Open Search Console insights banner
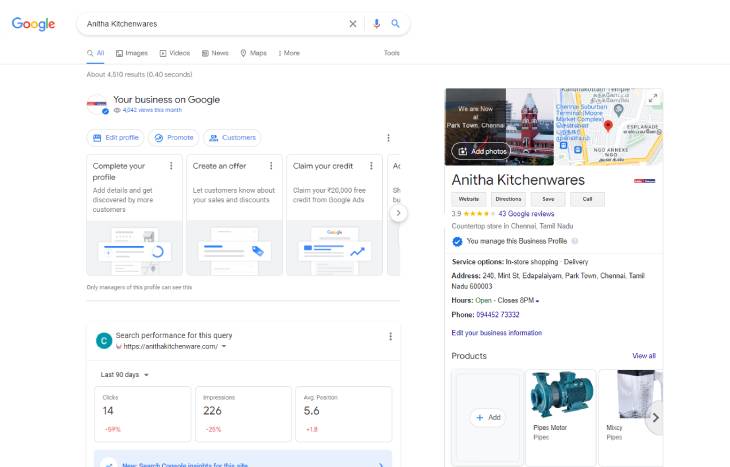The image size is (730, 467). [243, 459]
